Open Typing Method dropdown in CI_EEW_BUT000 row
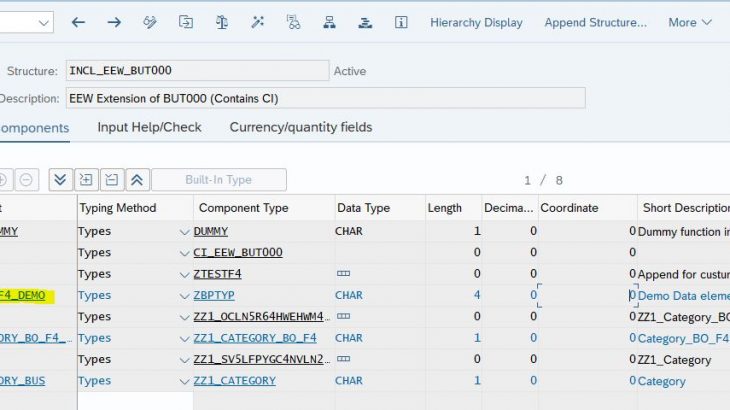This screenshot has height=410, width=730. pyautogui.click(x=184, y=253)
